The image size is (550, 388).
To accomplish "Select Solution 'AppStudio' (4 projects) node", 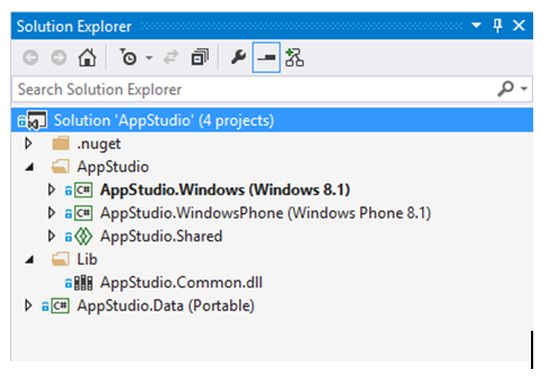I will 272,120.
